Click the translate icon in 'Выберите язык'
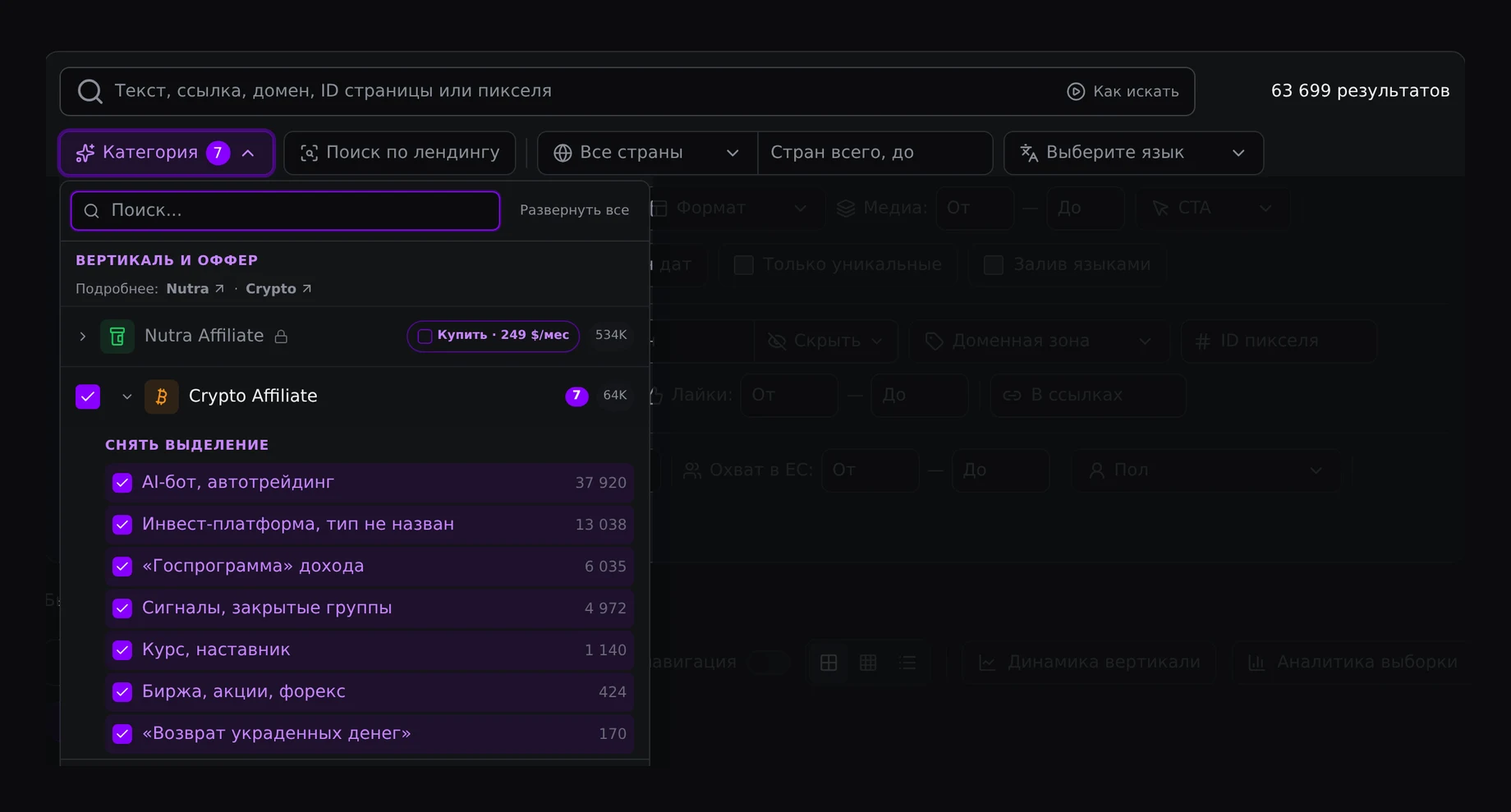Image resolution: width=1511 pixels, height=812 pixels. pyautogui.click(x=1029, y=153)
